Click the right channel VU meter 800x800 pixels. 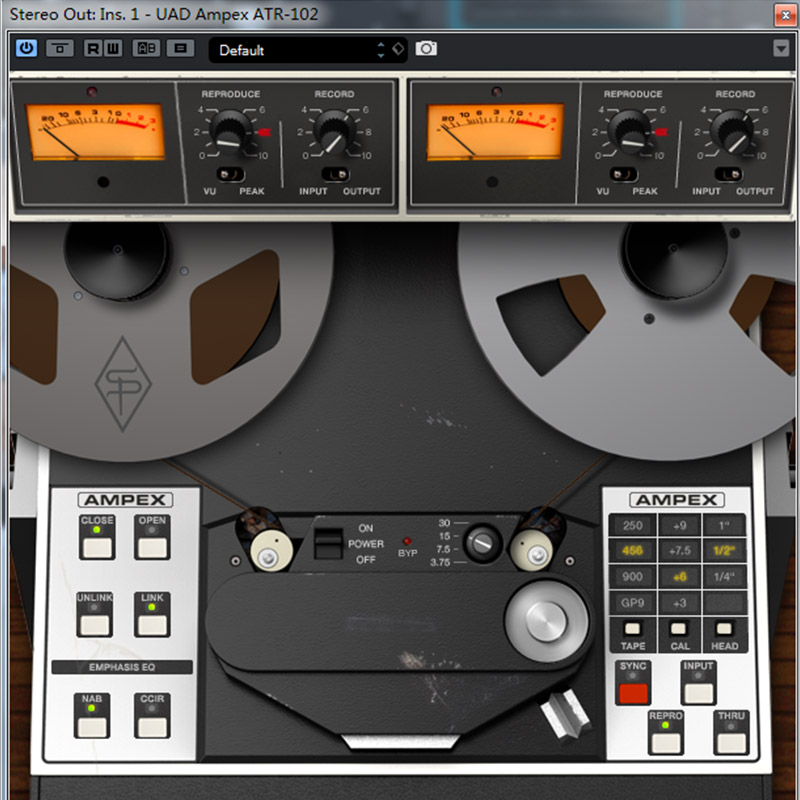(495, 132)
